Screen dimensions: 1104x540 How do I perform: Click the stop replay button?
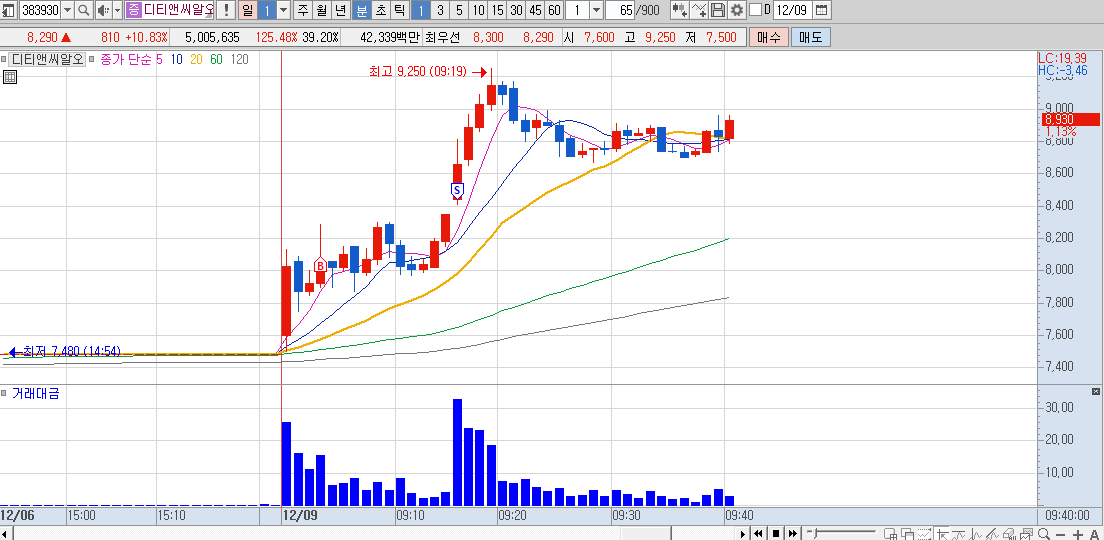coord(776,534)
